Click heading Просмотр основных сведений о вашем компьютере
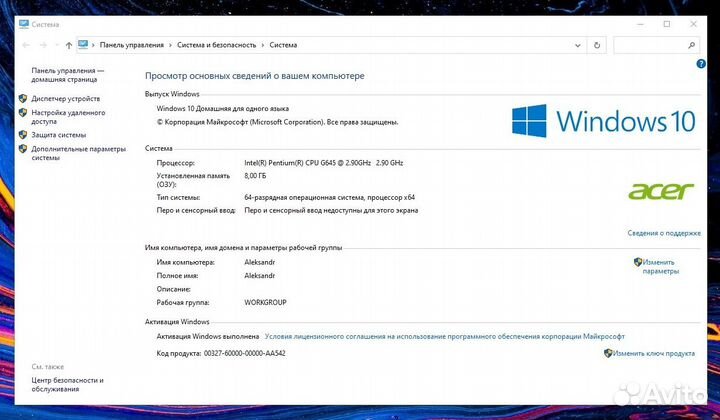 tap(255, 76)
